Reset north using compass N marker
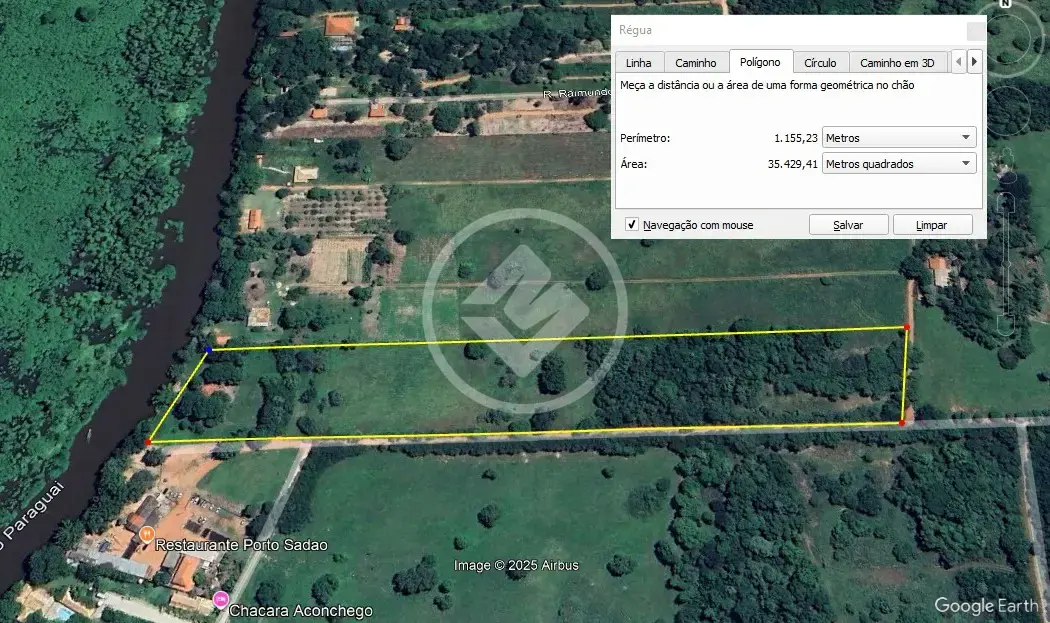1050x623 pixels. pyautogui.click(x=1005, y=4)
